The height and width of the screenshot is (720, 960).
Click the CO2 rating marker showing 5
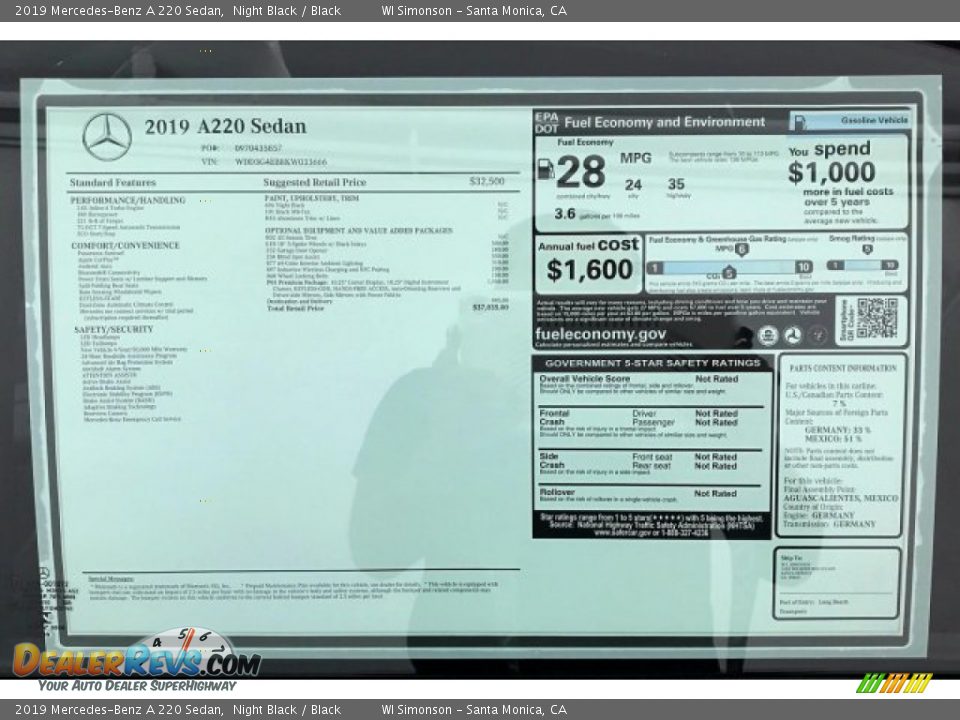(729, 273)
